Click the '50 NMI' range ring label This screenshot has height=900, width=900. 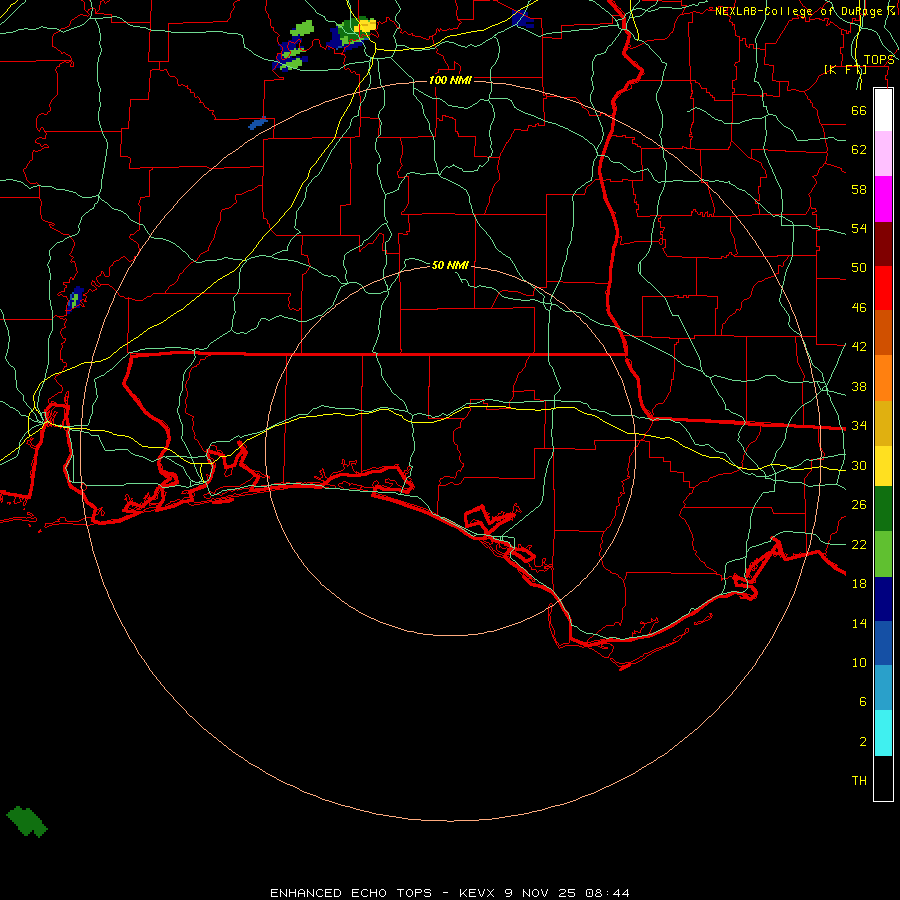(450, 265)
